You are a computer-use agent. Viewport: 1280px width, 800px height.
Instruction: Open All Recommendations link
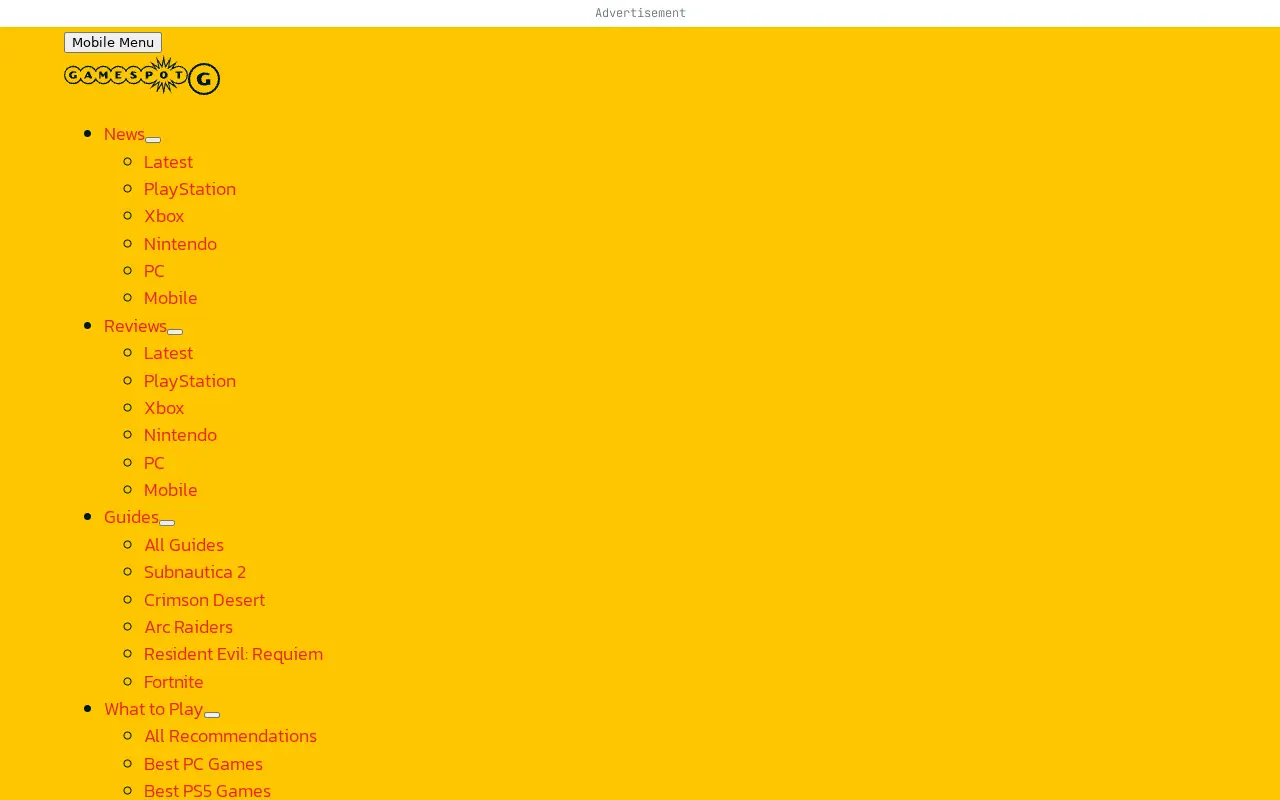tap(230, 736)
